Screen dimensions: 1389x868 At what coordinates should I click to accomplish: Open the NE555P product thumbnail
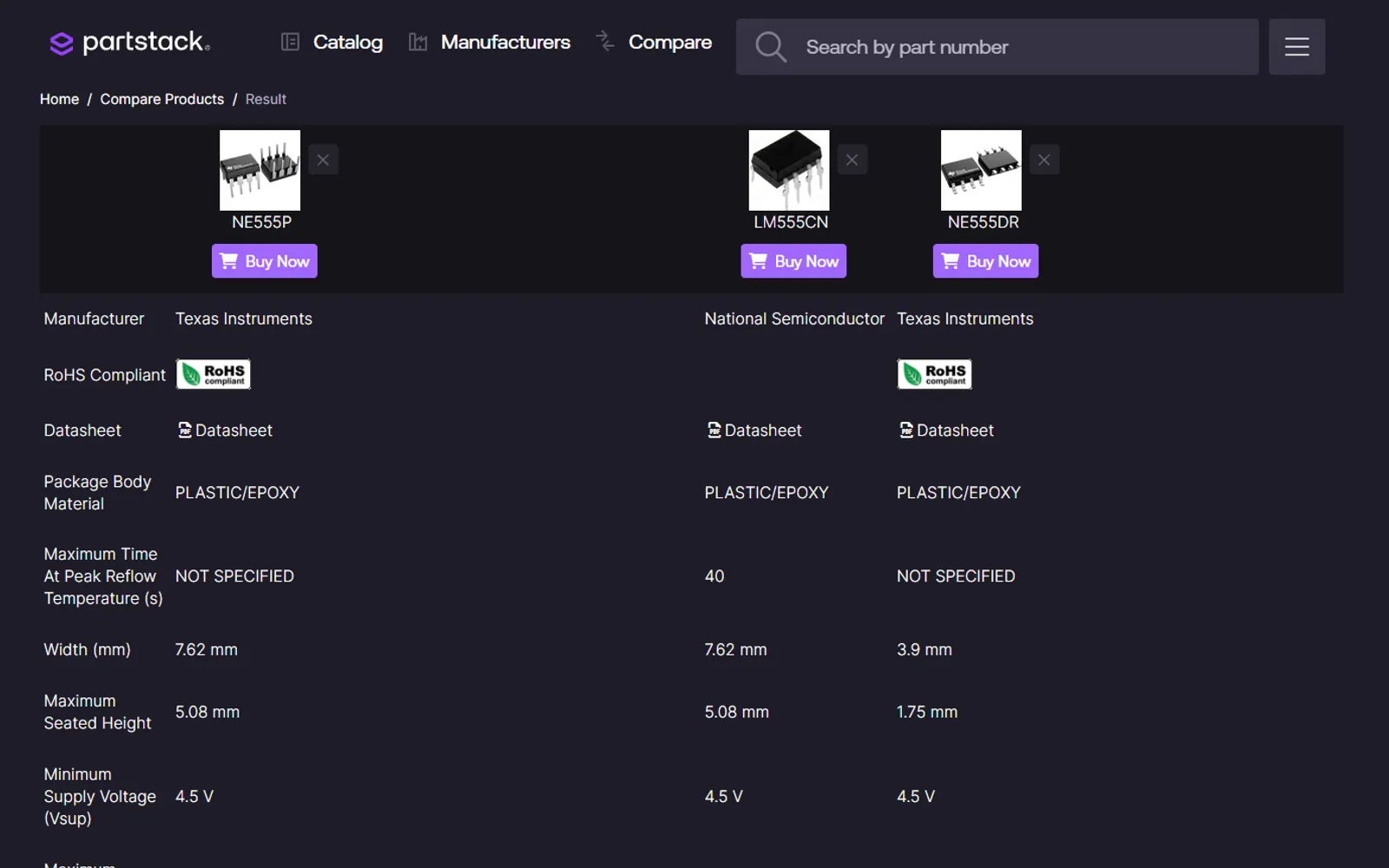(x=260, y=170)
